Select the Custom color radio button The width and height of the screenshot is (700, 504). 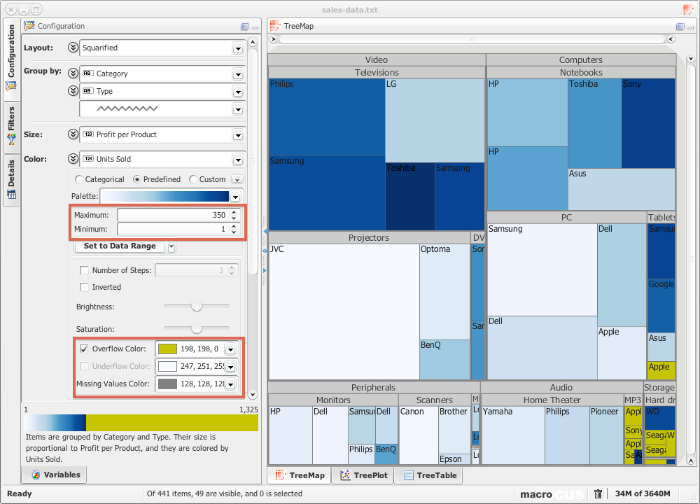coord(193,179)
